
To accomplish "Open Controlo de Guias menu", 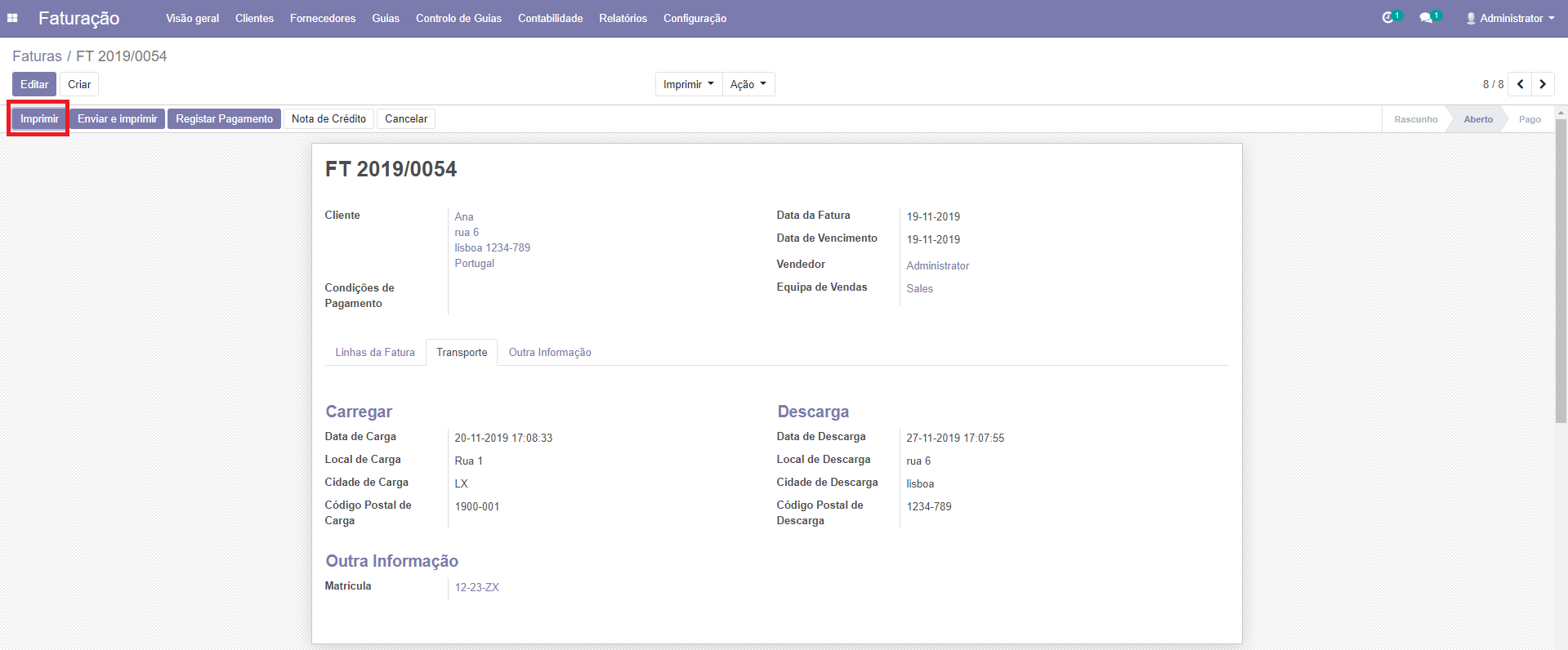I will 458,18.
